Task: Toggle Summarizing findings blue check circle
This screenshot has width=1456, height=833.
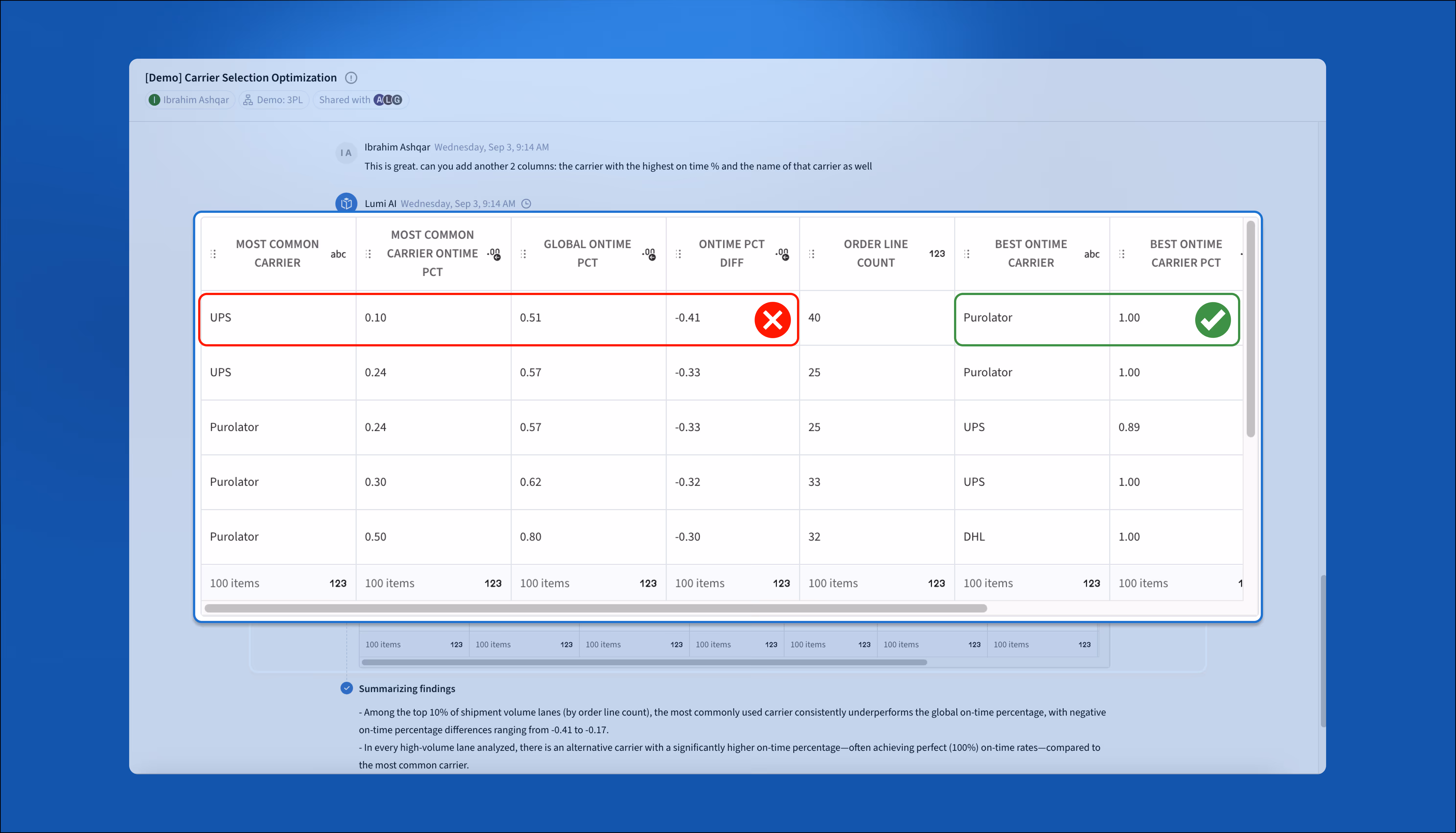Action: pyautogui.click(x=347, y=688)
